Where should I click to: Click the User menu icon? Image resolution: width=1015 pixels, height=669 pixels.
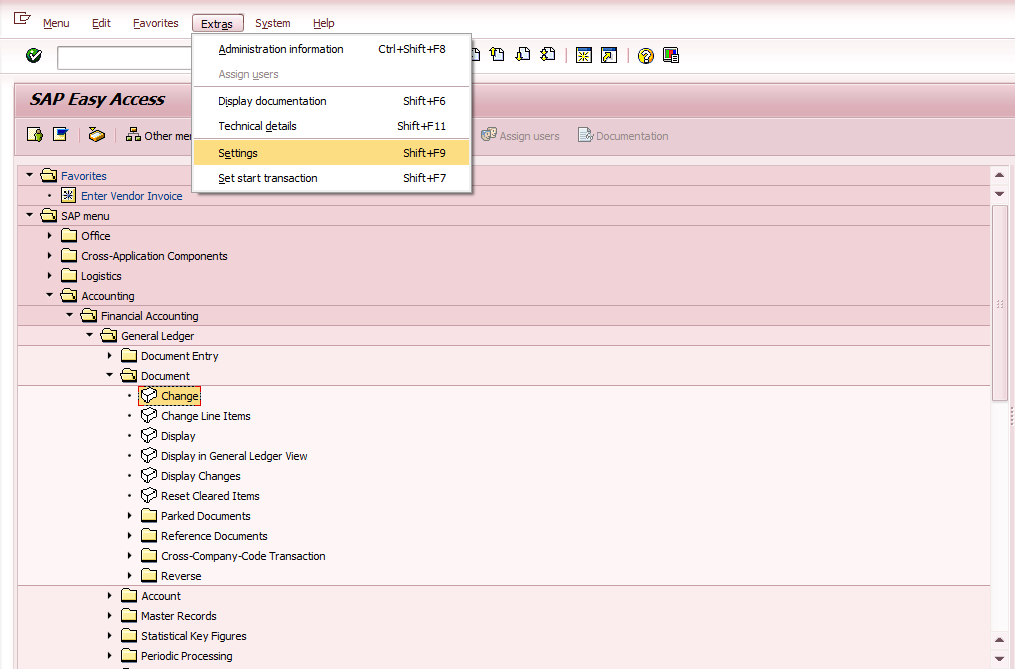click(x=35, y=135)
